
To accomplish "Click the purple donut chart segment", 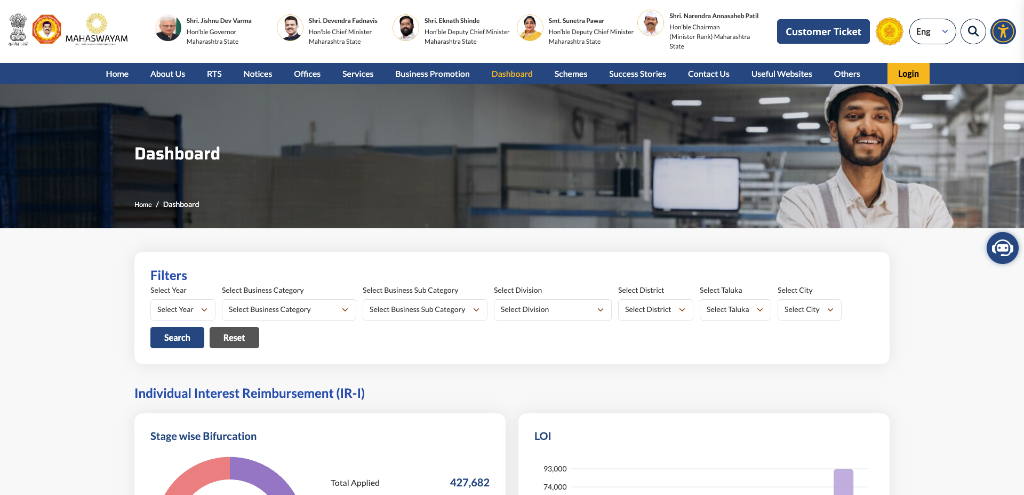I will tap(268, 473).
